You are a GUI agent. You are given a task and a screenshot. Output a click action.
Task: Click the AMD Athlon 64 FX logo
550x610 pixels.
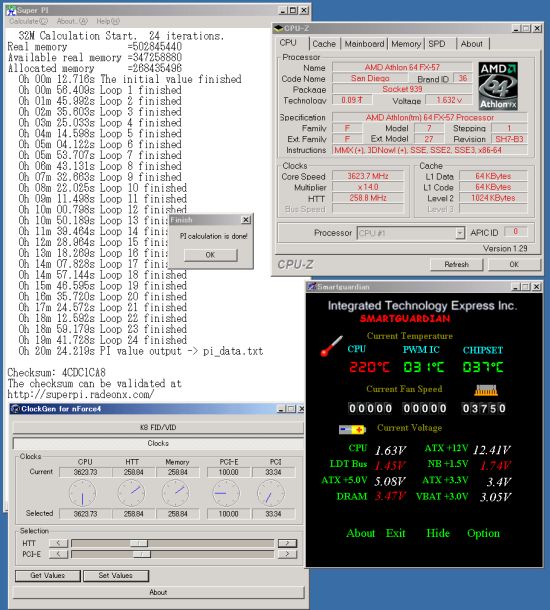tap(498, 86)
